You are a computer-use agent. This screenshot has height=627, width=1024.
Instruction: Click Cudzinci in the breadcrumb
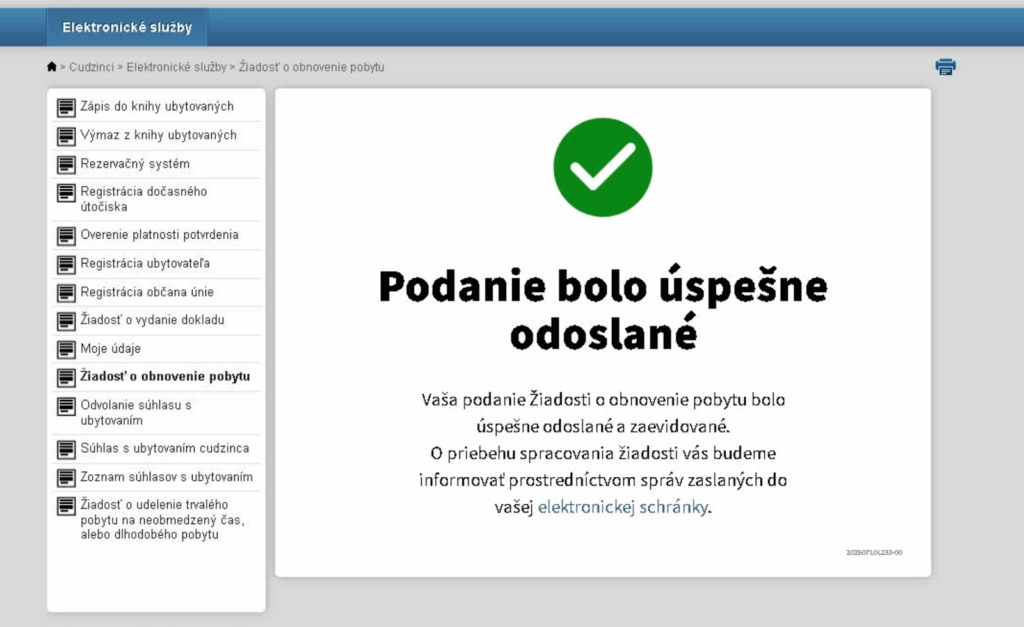pyautogui.click(x=90, y=67)
